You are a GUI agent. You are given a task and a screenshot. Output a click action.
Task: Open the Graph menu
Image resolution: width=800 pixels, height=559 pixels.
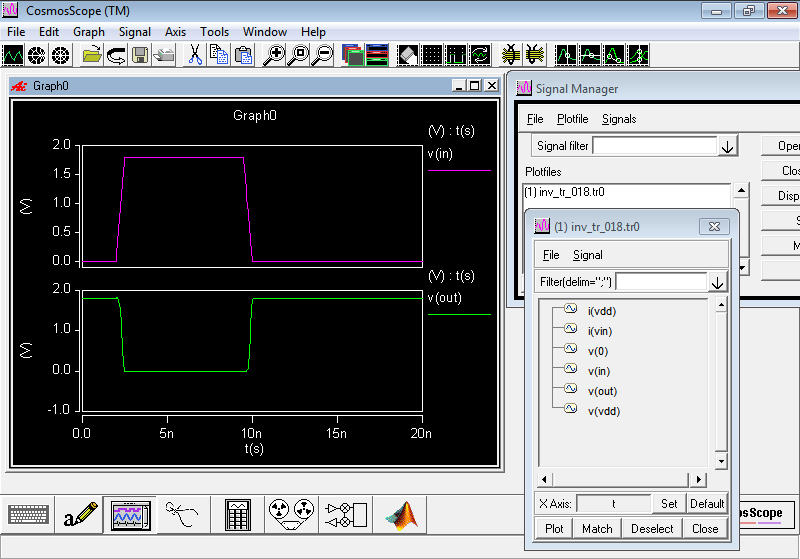click(89, 32)
